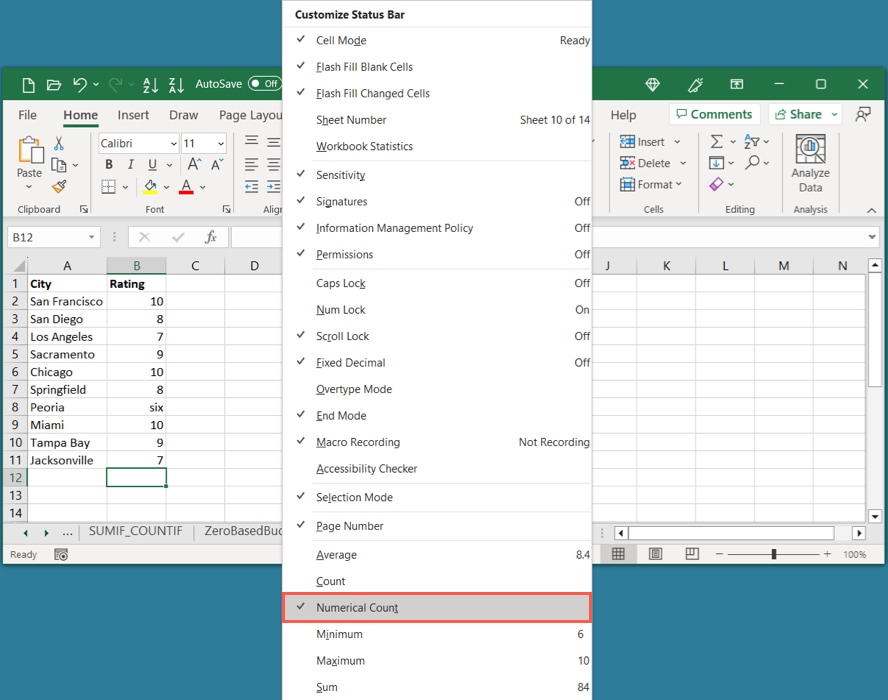Open the Comments panel
Viewport: 888px width, 700px height.
(715, 113)
